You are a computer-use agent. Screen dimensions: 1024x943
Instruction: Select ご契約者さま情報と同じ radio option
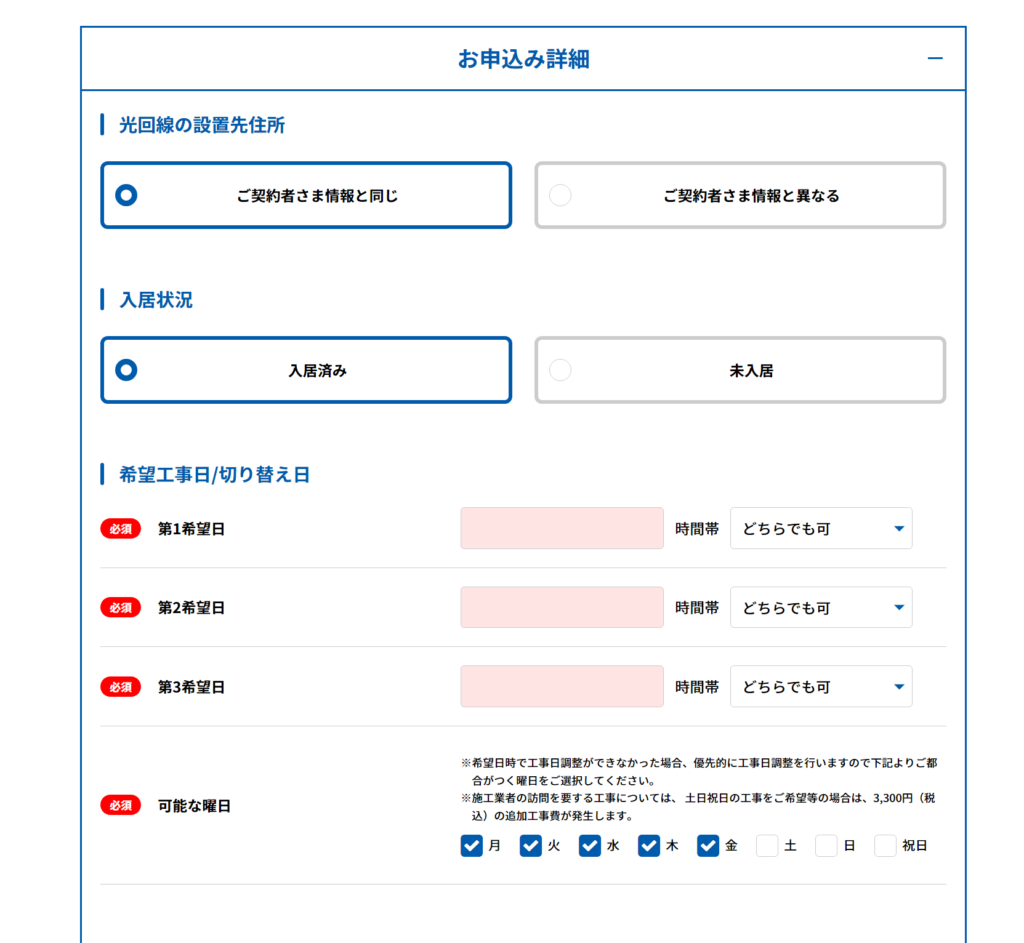[x=306, y=196]
